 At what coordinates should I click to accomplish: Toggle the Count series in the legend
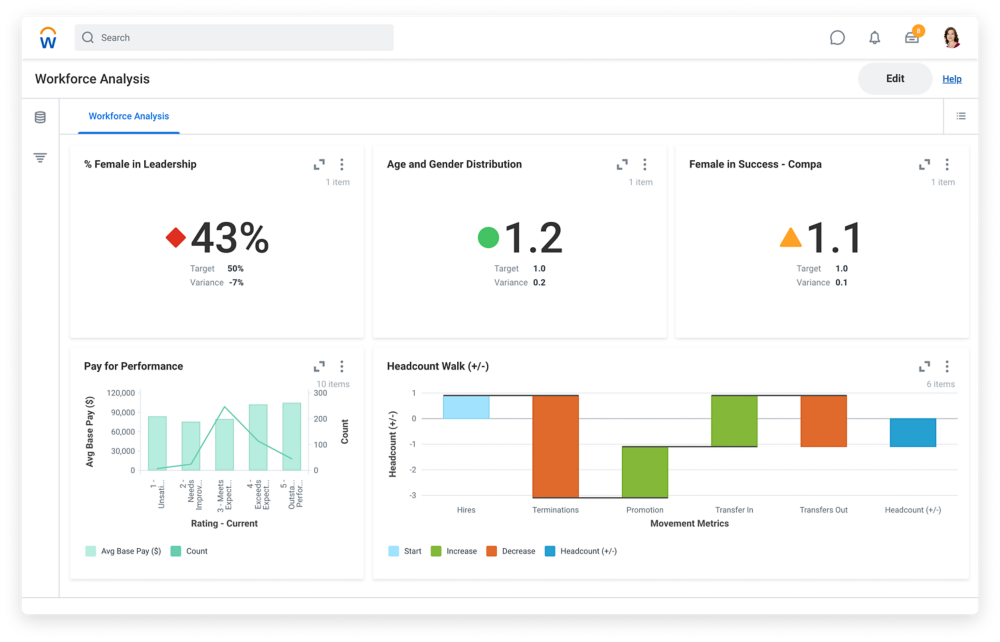[188, 550]
